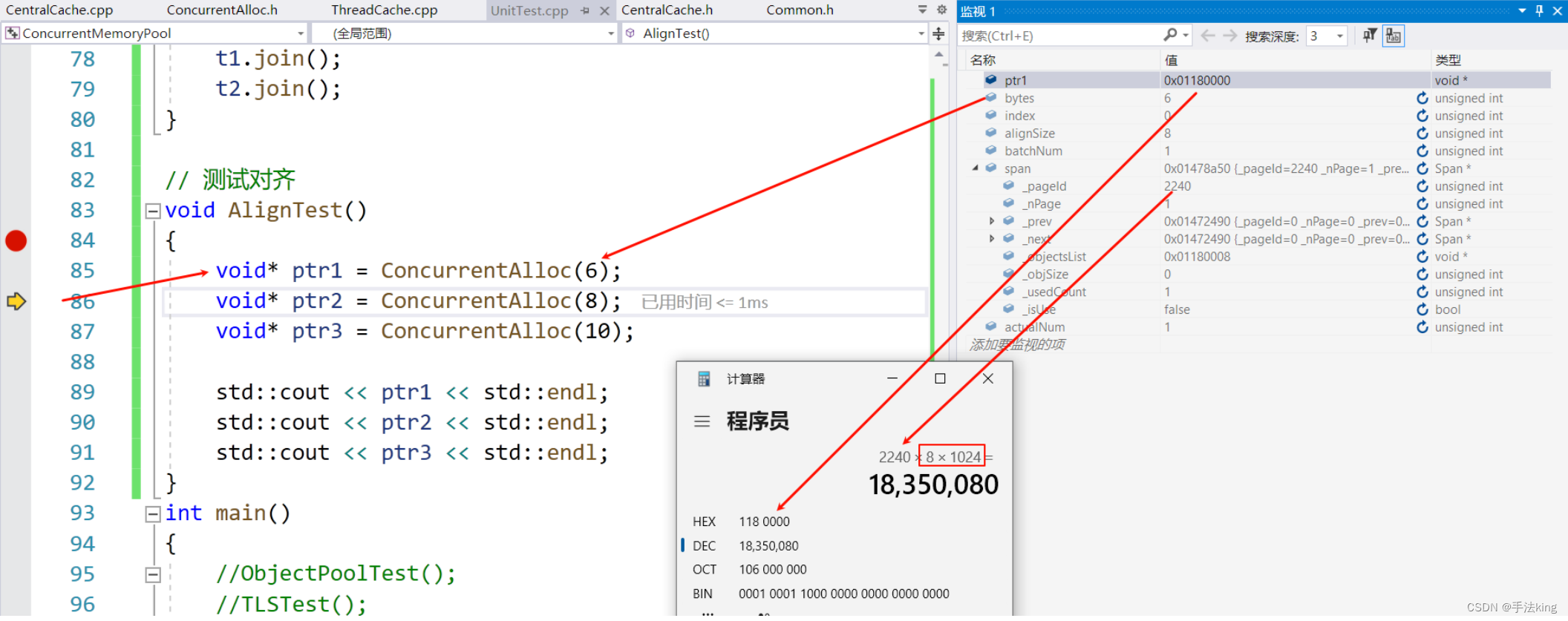The height and width of the screenshot is (621, 1568).
Task: Switch to the Common.h tab
Action: [x=800, y=10]
